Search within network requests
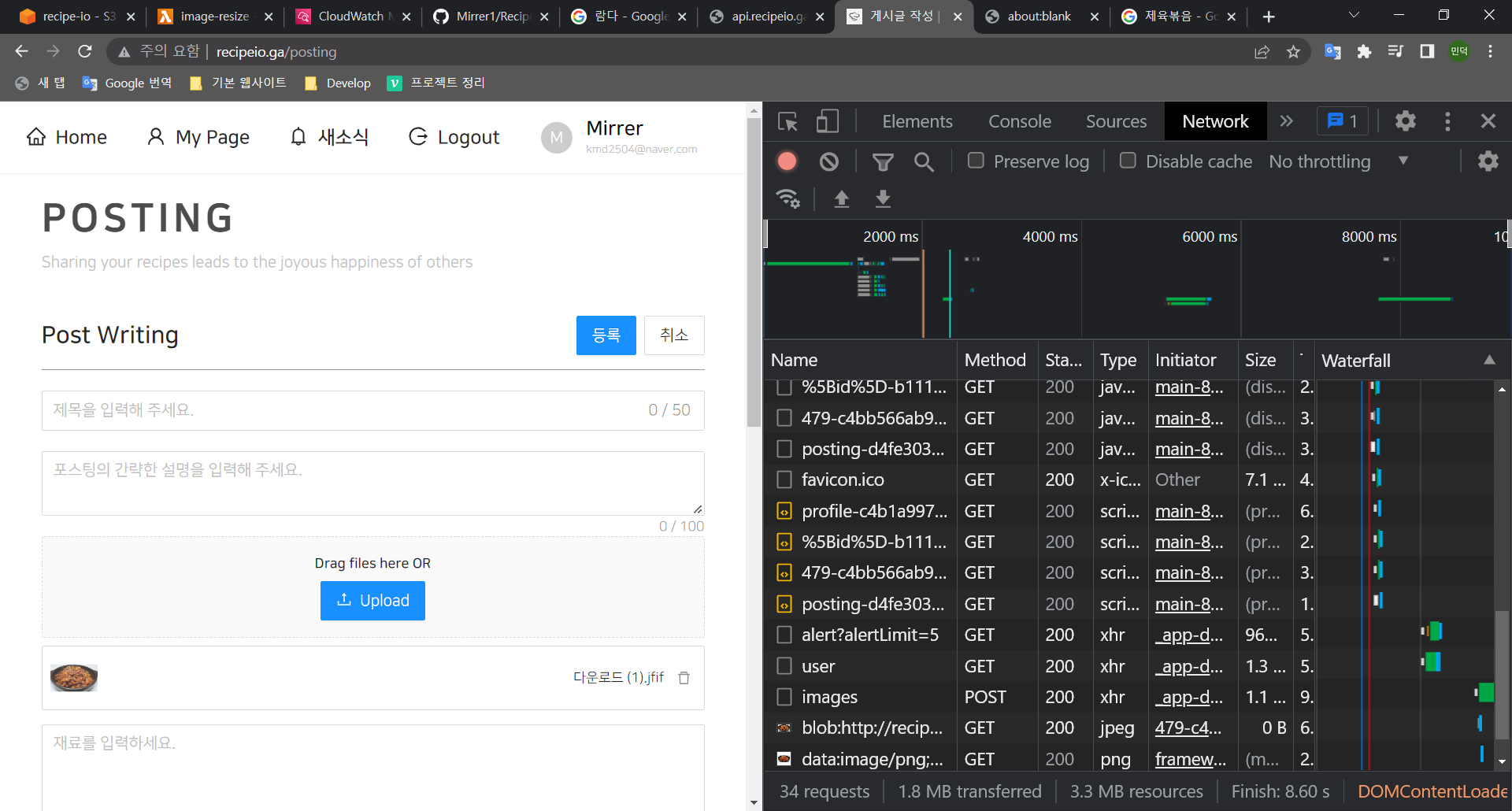1512x811 pixels. [924, 161]
